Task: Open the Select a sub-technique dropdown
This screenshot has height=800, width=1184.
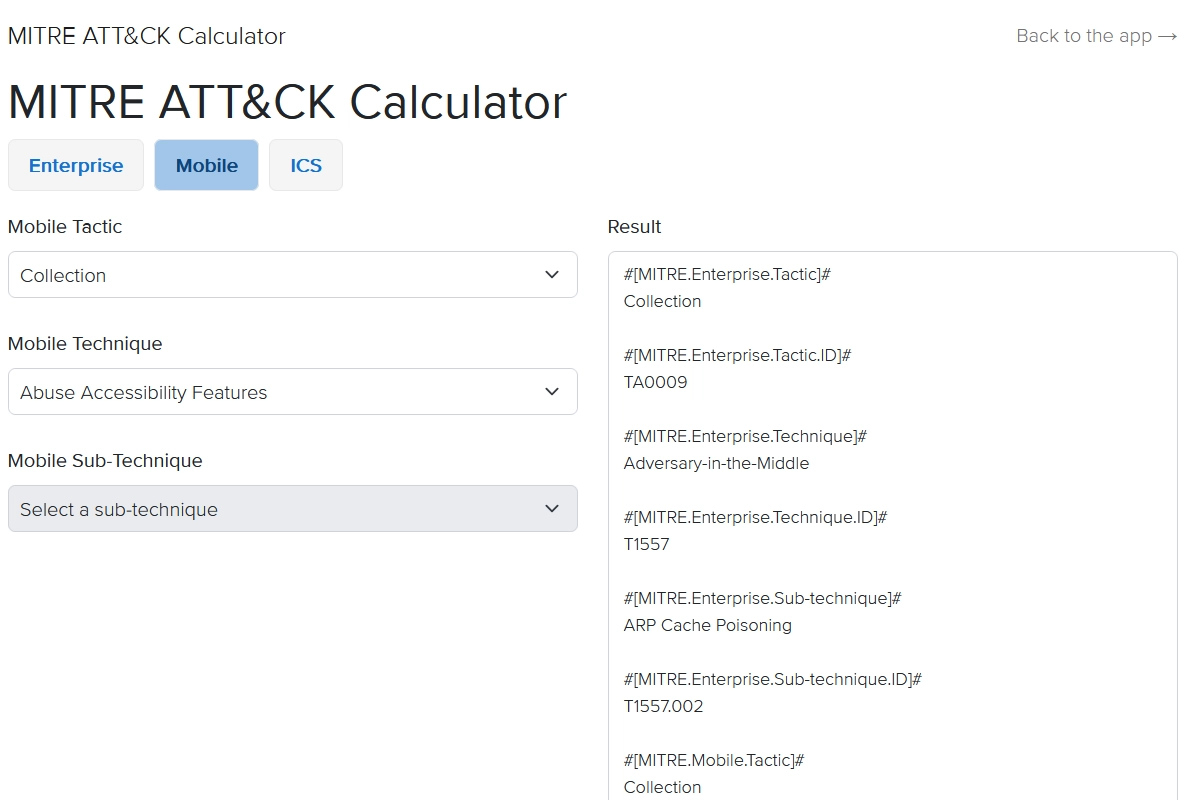Action: [x=293, y=509]
